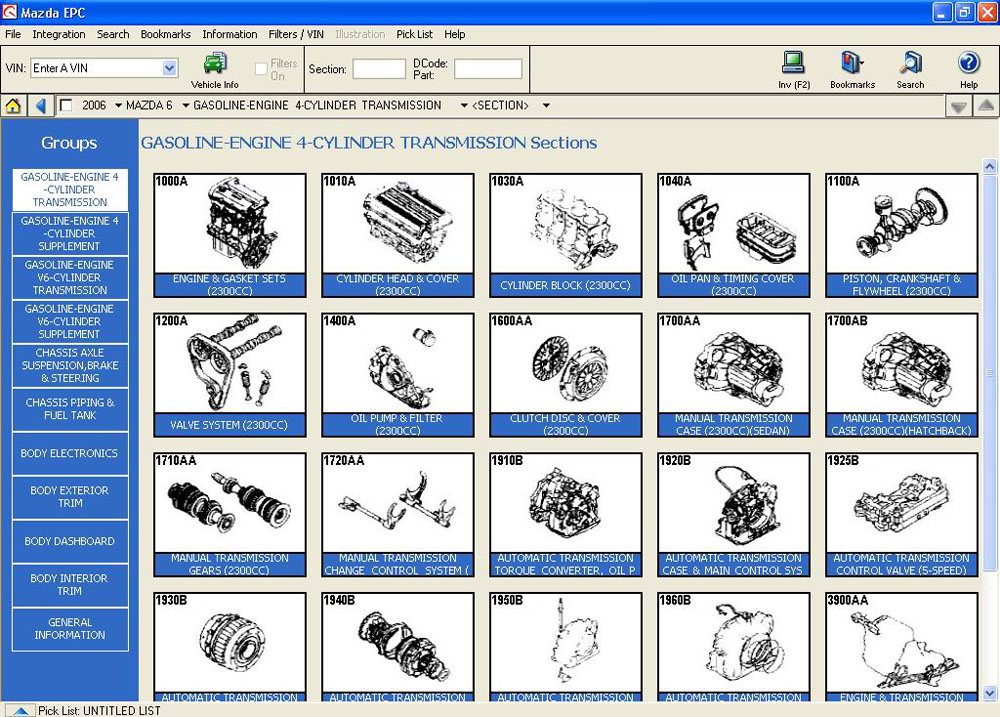Image resolution: width=1000 pixels, height=717 pixels.
Task: Select CHASSIS PIPING & FUEL TANK group
Action: coord(69,409)
